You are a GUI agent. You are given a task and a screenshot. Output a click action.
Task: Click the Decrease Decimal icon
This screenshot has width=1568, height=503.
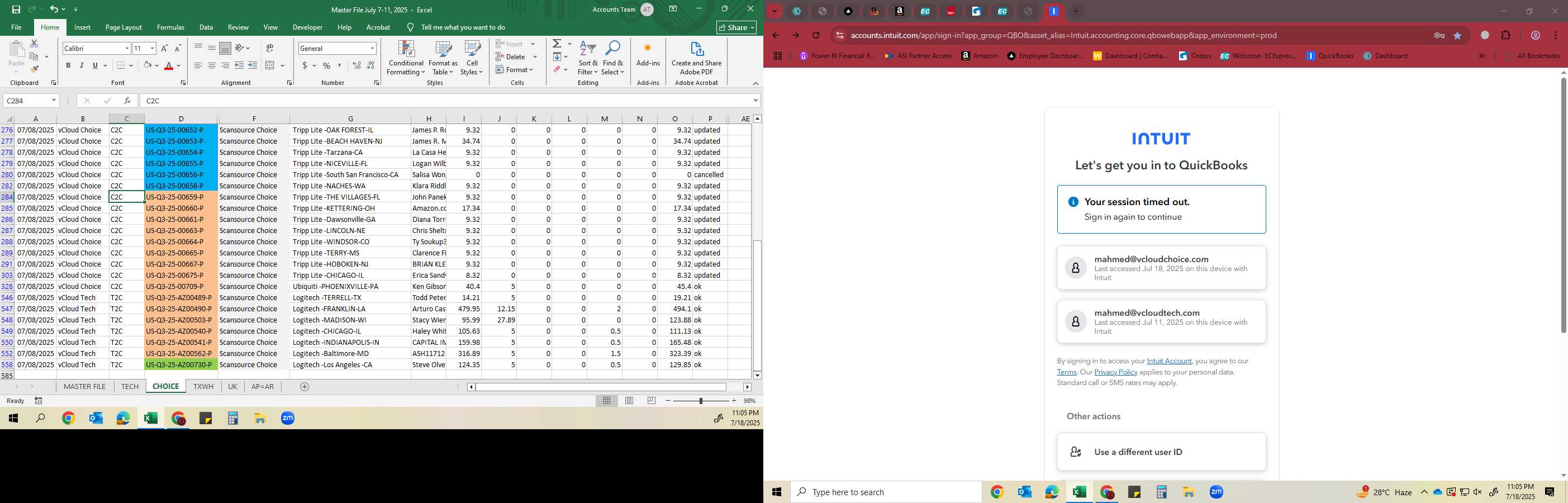click(370, 65)
